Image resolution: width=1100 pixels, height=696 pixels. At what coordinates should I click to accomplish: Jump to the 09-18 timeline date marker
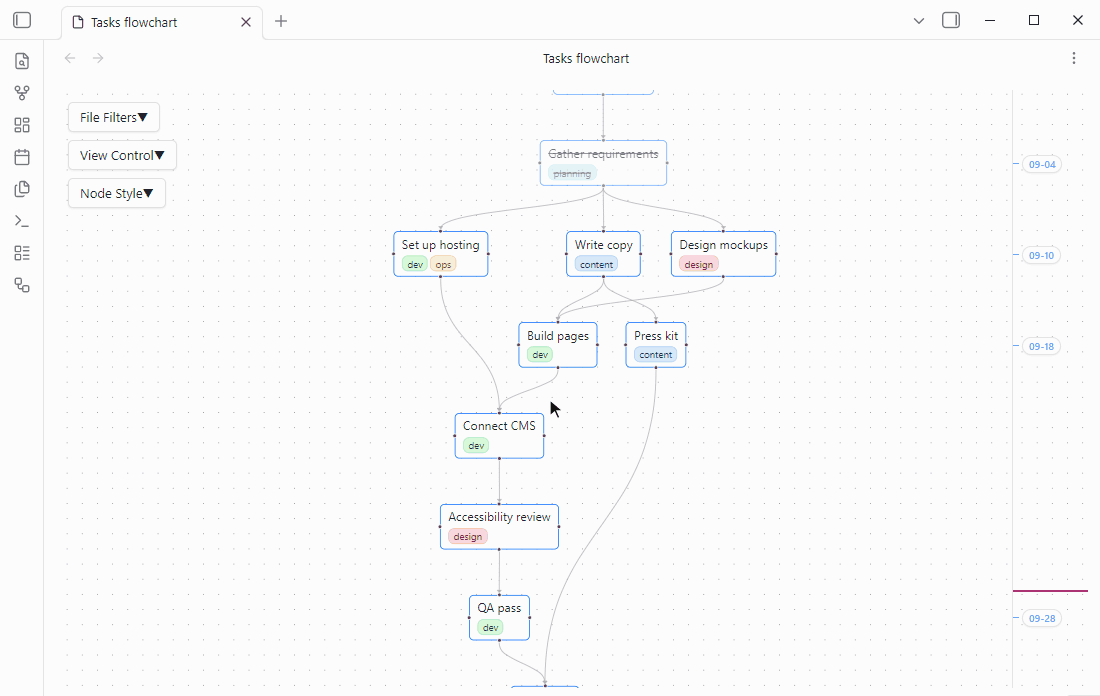(x=1042, y=347)
